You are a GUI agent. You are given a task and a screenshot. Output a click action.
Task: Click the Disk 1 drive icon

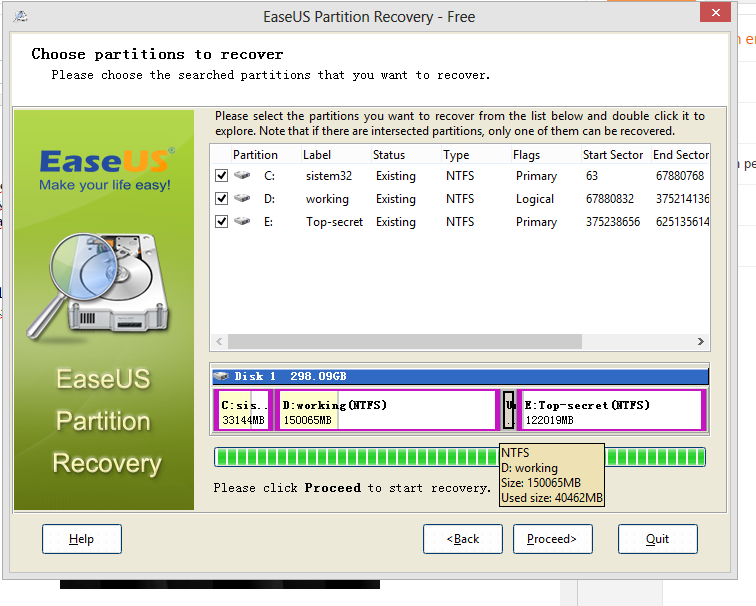(221, 376)
